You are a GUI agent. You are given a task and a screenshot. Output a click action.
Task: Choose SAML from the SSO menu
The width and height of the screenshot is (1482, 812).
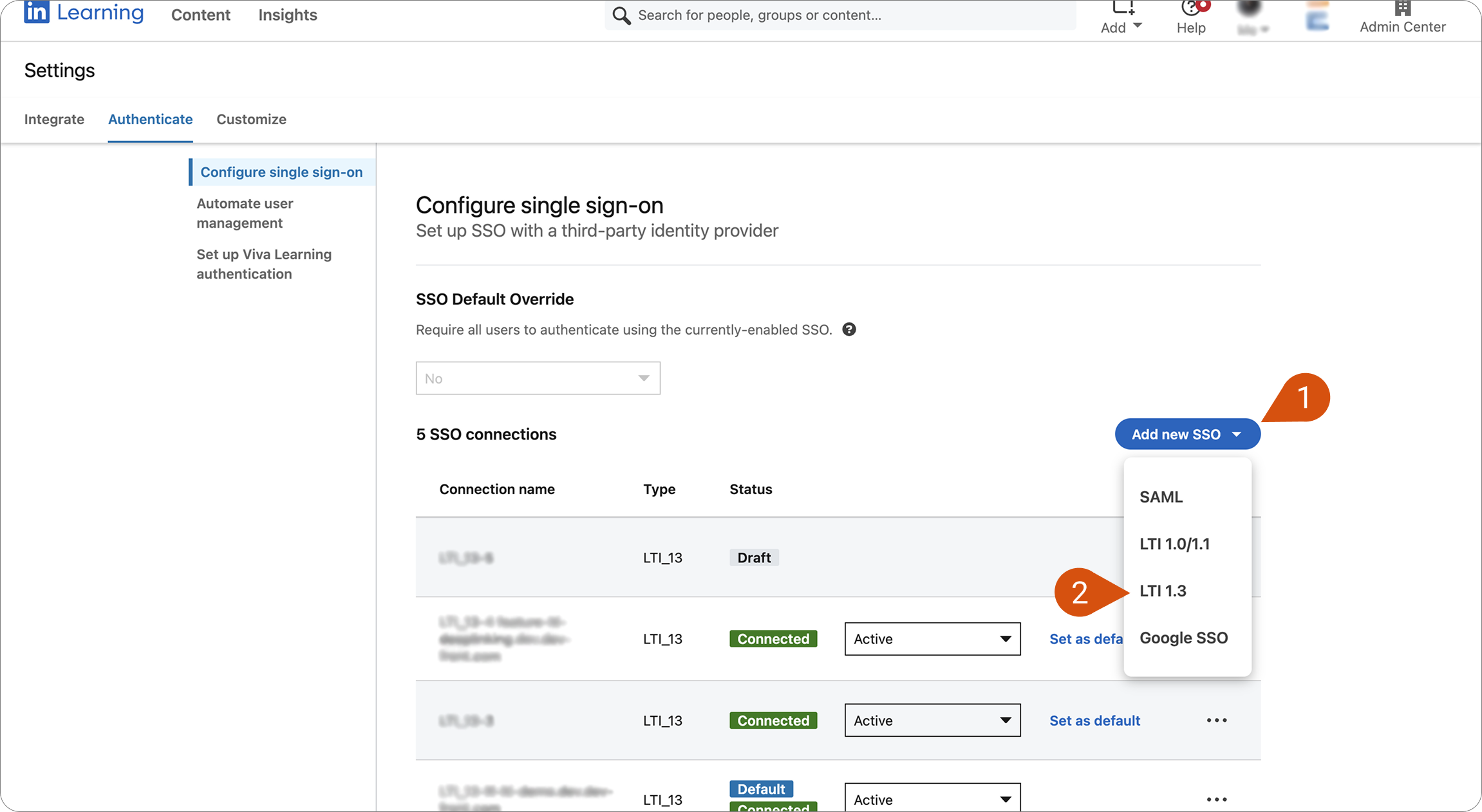1161,497
